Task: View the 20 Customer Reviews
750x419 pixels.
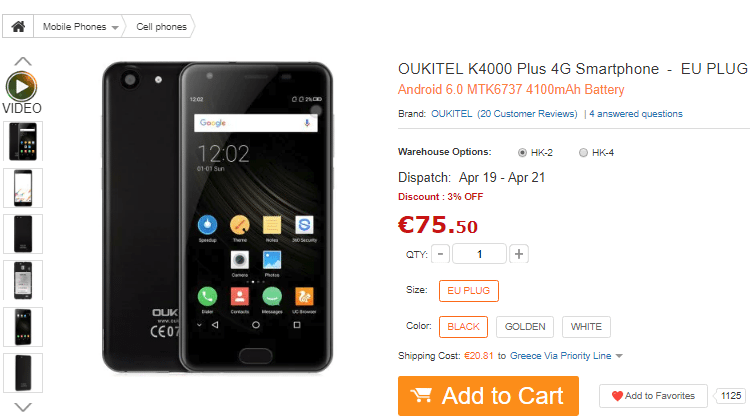Action: click(527, 114)
